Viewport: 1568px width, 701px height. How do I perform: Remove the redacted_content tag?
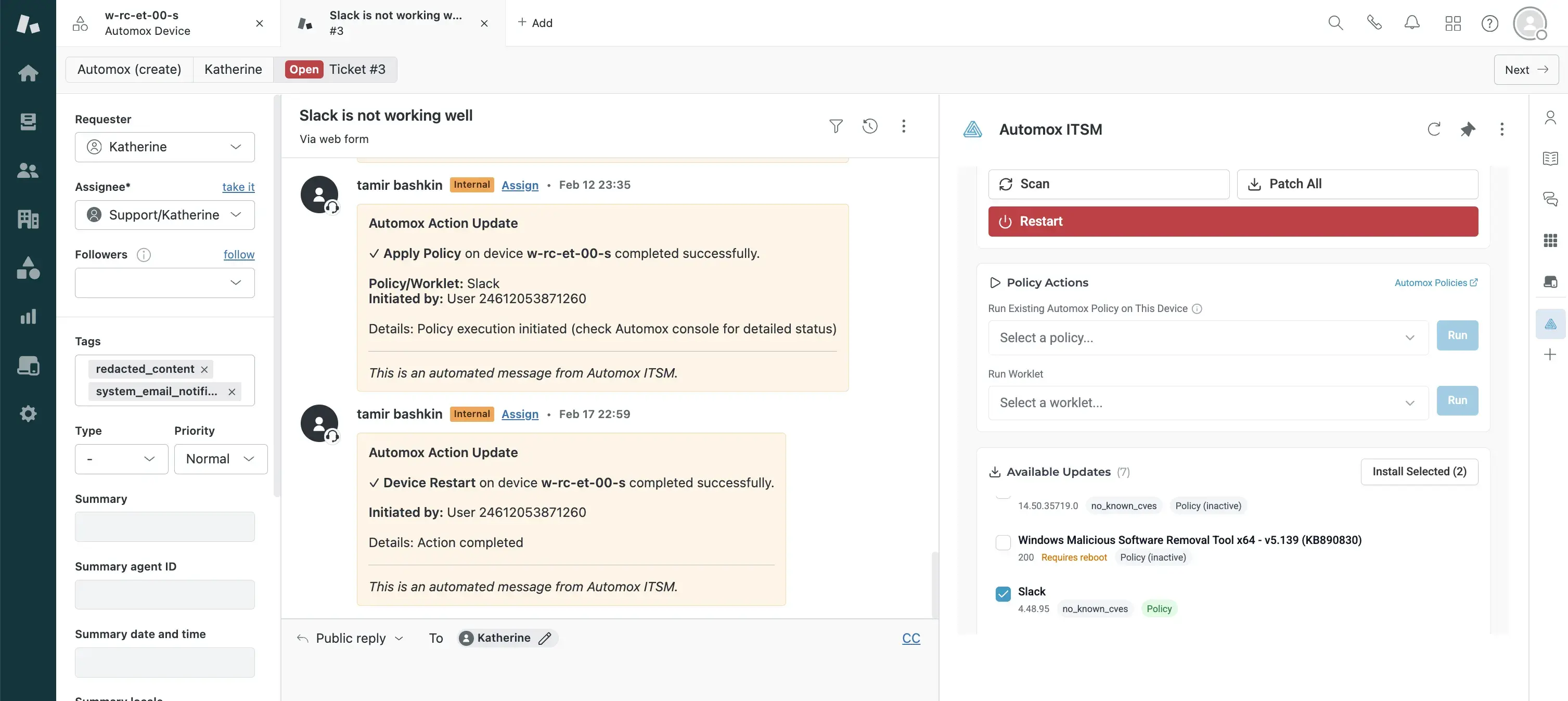pos(204,369)
